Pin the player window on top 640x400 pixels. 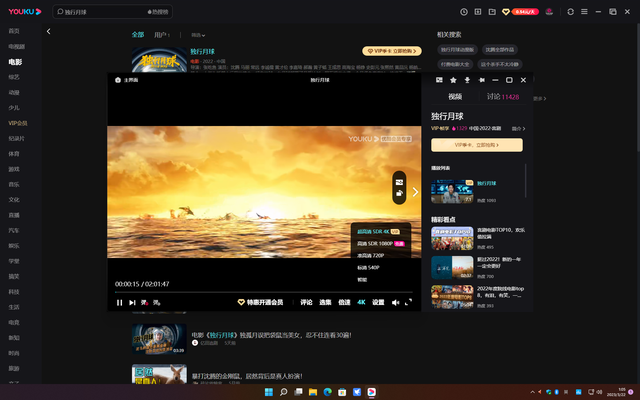pos(482,80)
